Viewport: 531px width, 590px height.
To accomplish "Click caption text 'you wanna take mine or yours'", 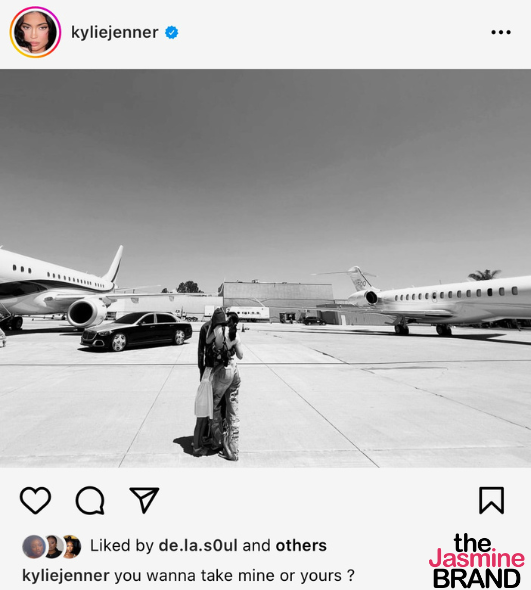I will (228, 576).
